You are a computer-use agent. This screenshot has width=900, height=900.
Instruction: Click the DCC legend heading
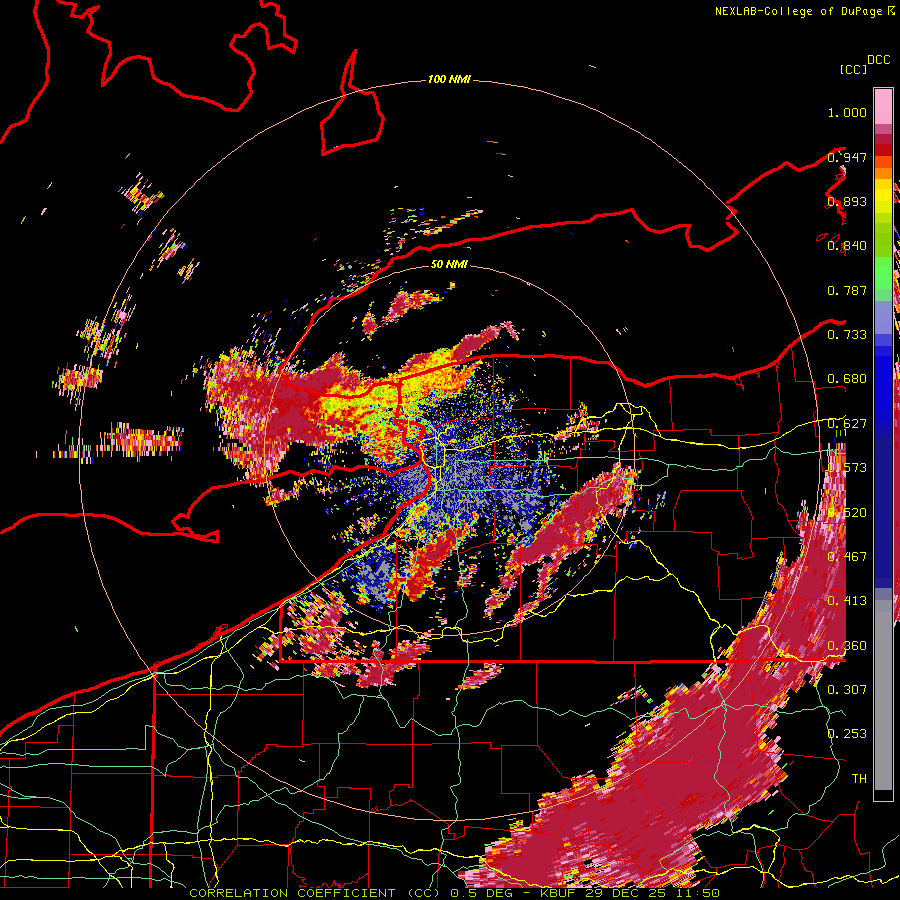coord(878,60)
